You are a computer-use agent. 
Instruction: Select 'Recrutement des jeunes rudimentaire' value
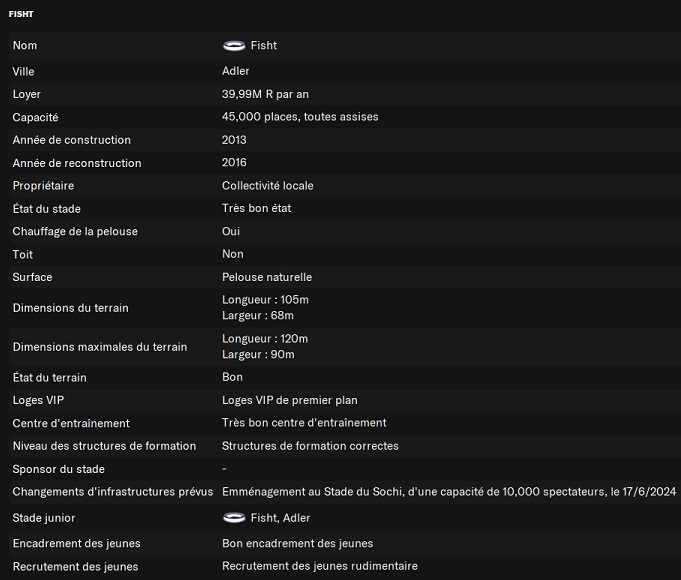(x=319, y=567)
